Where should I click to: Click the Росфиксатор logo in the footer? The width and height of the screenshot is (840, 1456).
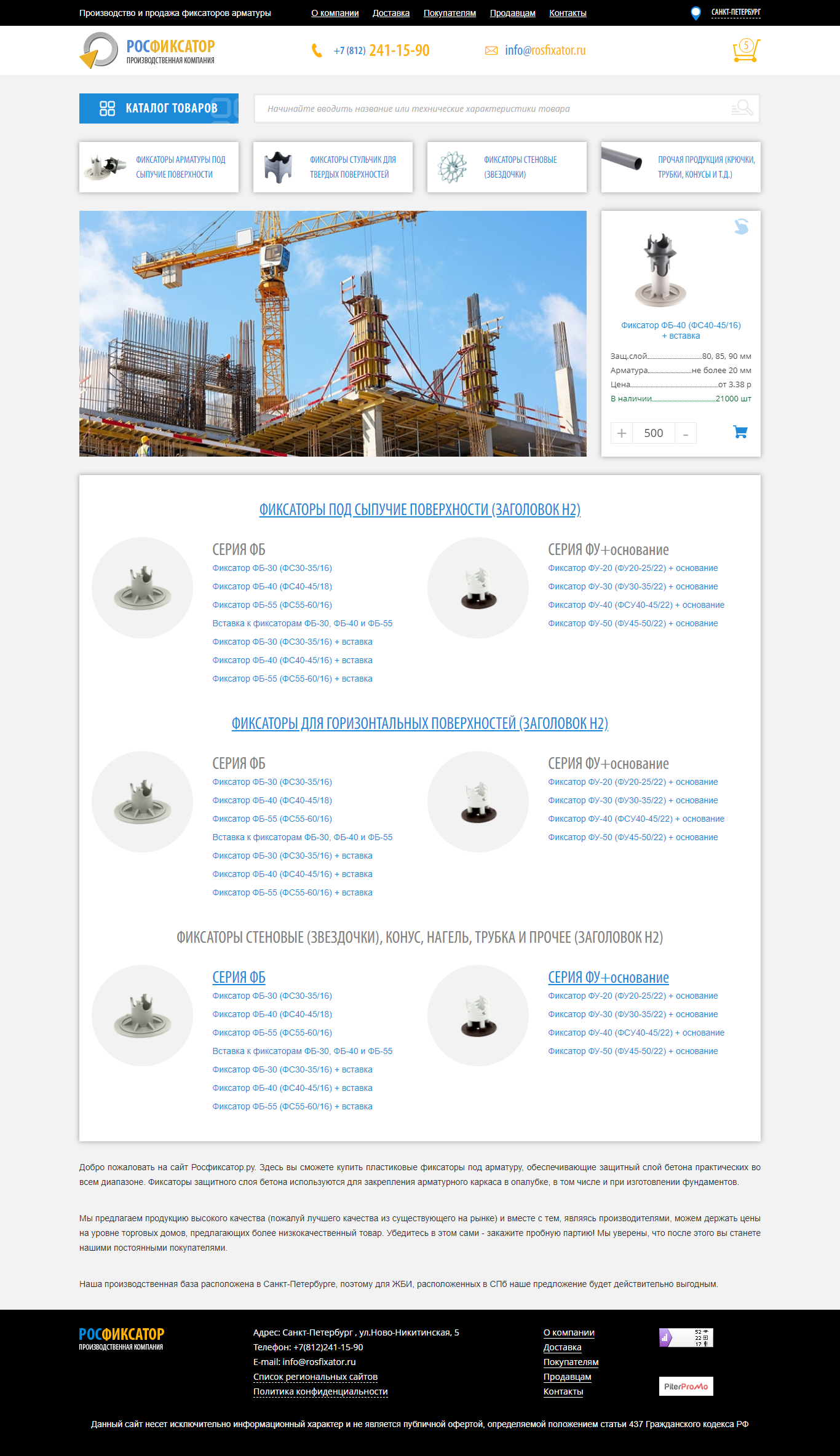click(x=122, y=1338)
